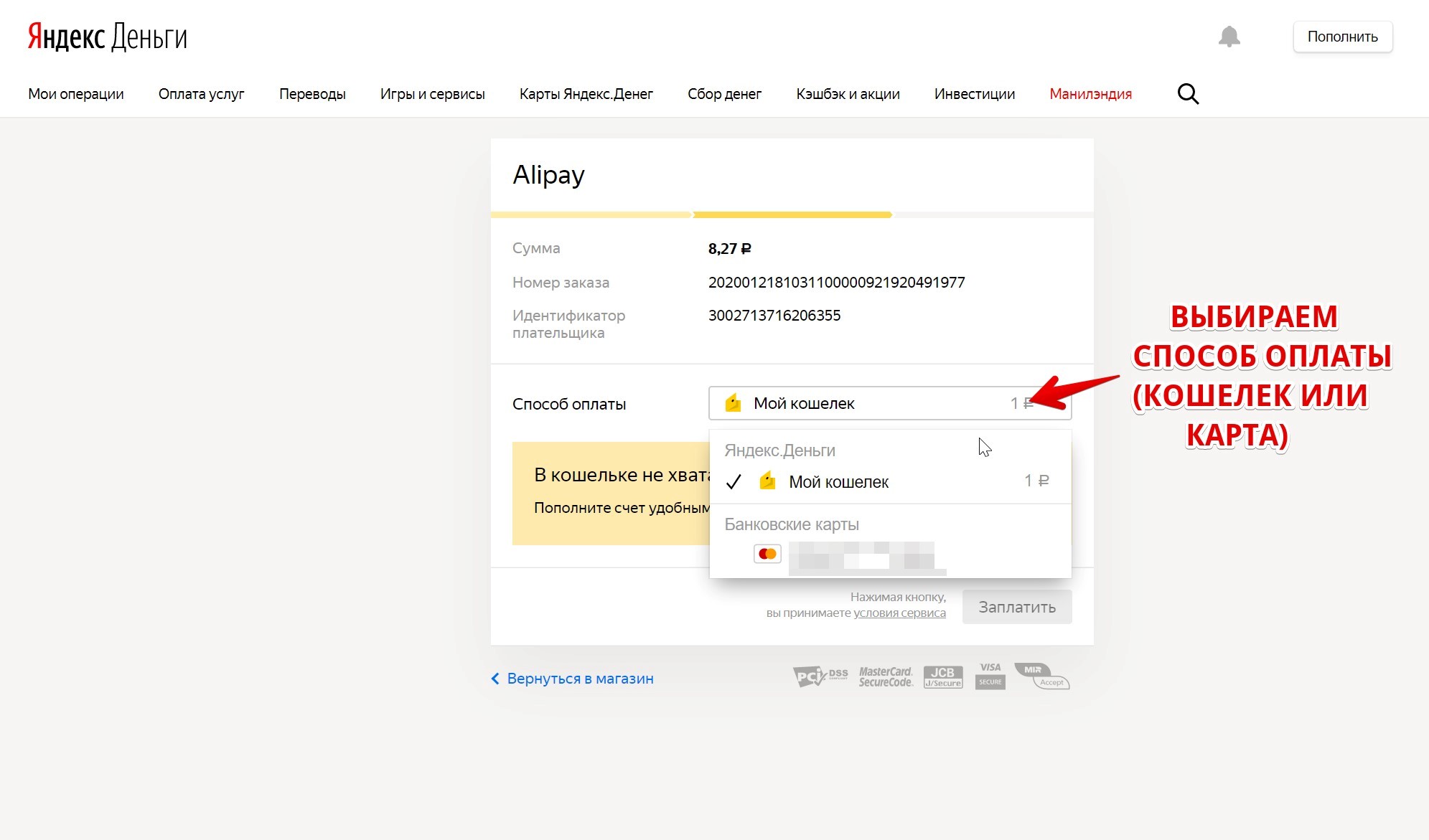The height and width of the screenshot is (840, 1429).
Task: Click the Банковские карты group label
Action: [792, 524]
